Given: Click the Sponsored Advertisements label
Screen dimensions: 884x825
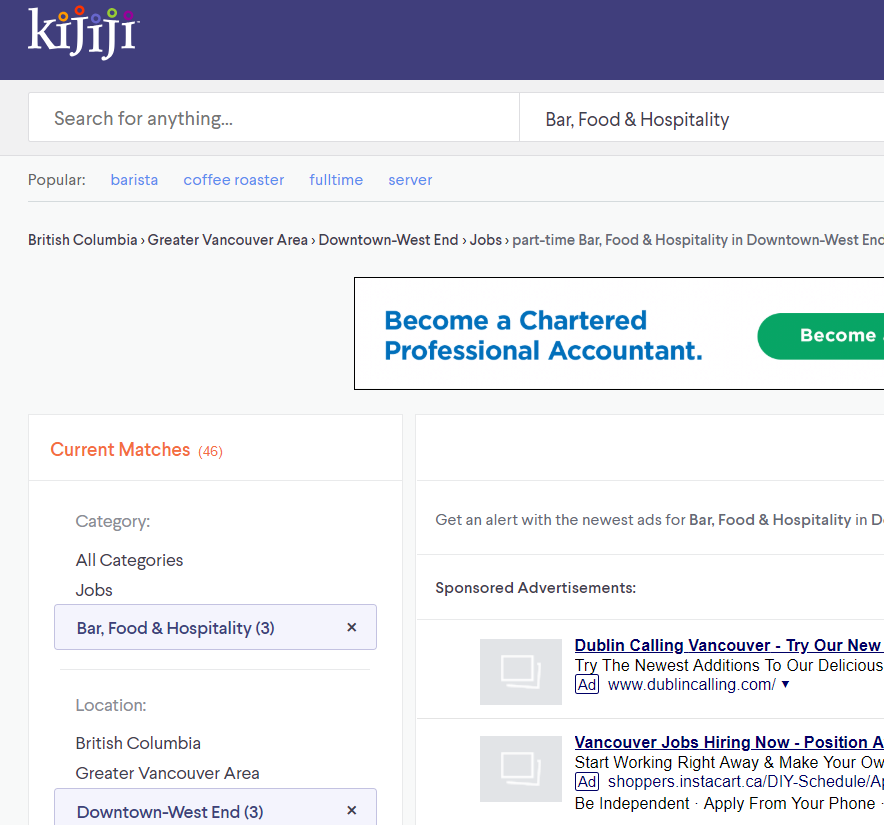Looking at the screenshot, I should (x=536, y=588).
